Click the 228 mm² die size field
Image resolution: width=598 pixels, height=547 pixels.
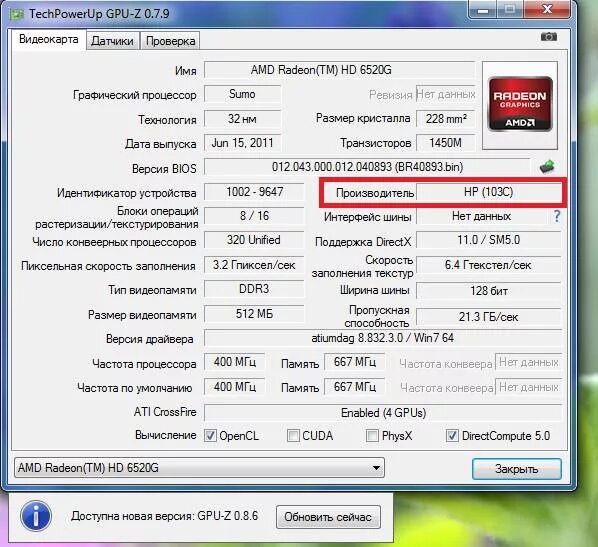click(x=446, y=119)
